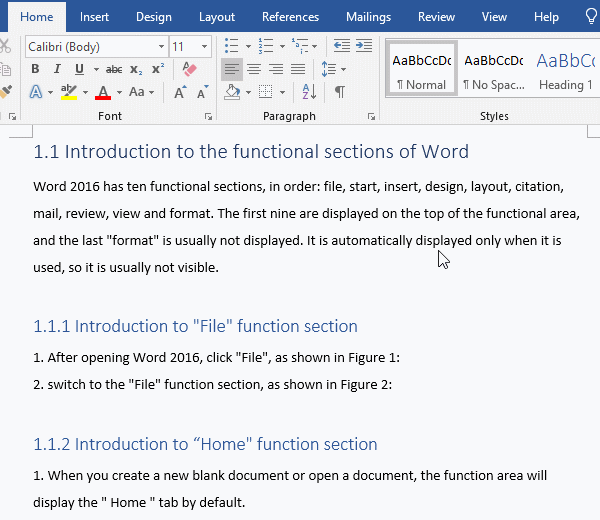Align text right
Screen dimensions: 600x520
(x=276, y=69)
